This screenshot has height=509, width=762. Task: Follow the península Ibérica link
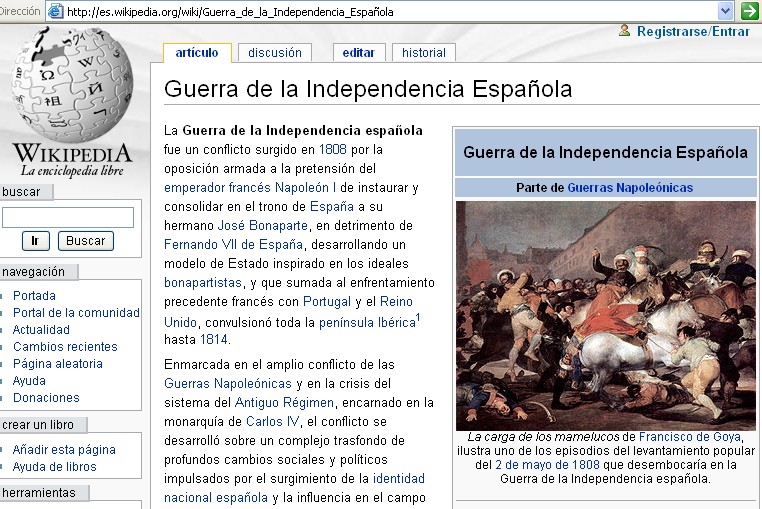click(367, 323)
